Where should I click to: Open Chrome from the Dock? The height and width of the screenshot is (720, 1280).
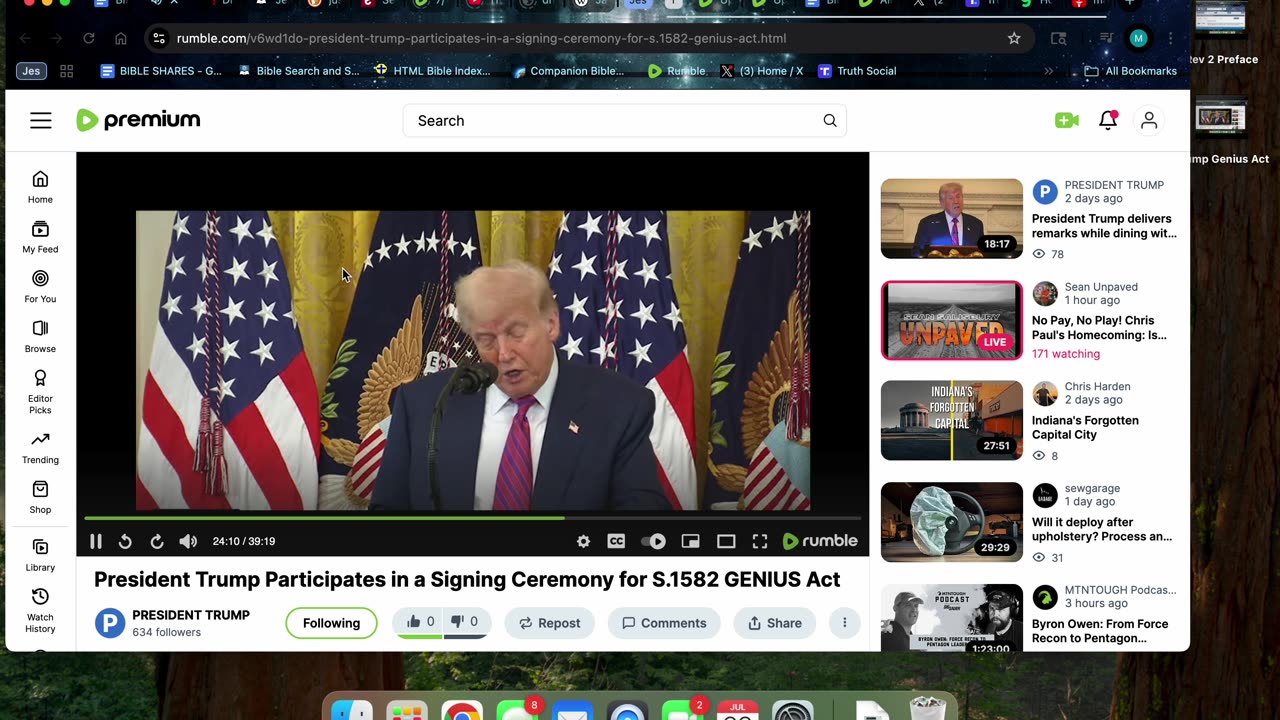[x=462, y=712]
